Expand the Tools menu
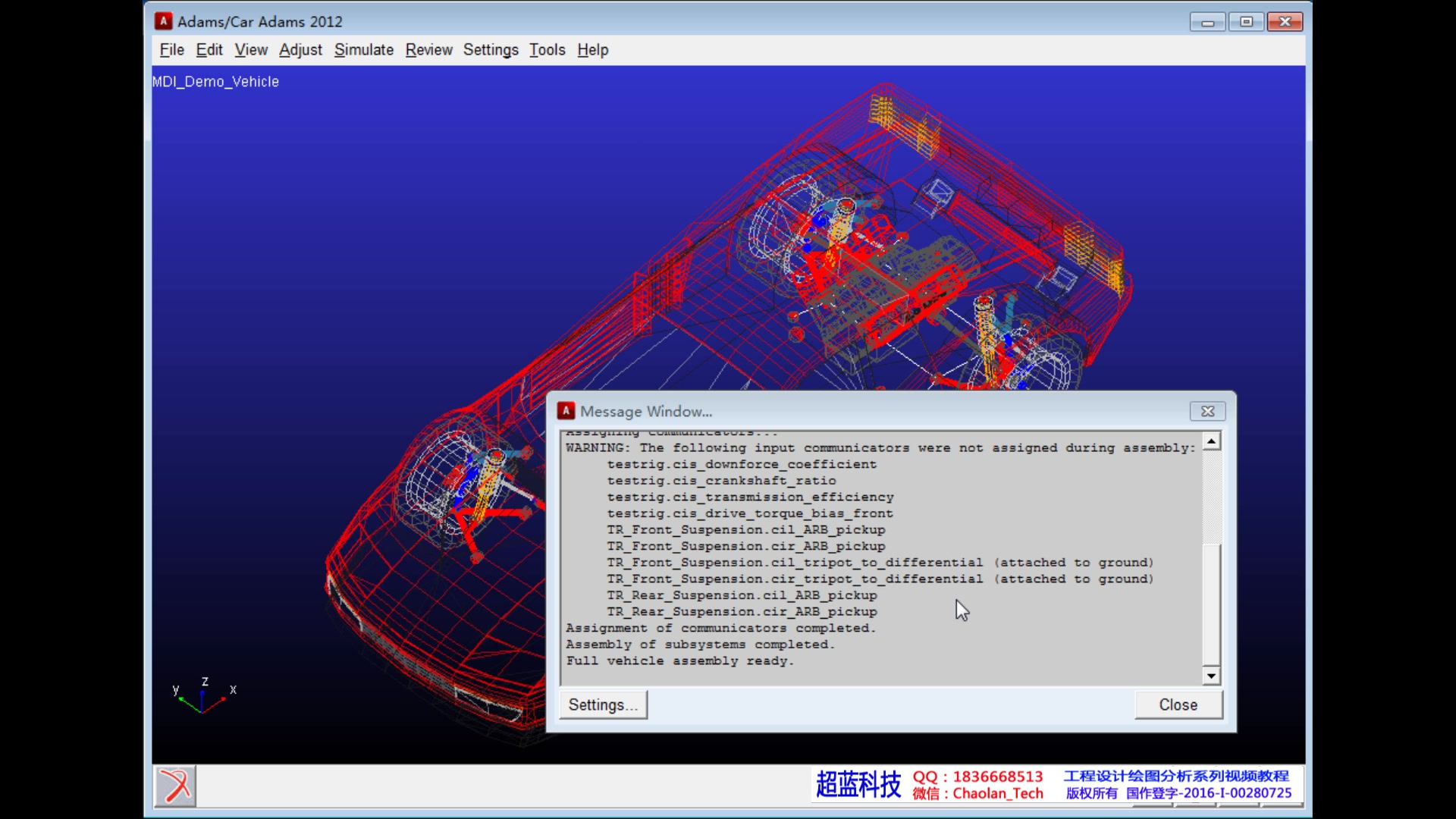The height and width of the screenshot is (819, 1456). pyautogui.click(x=547, y=50)
